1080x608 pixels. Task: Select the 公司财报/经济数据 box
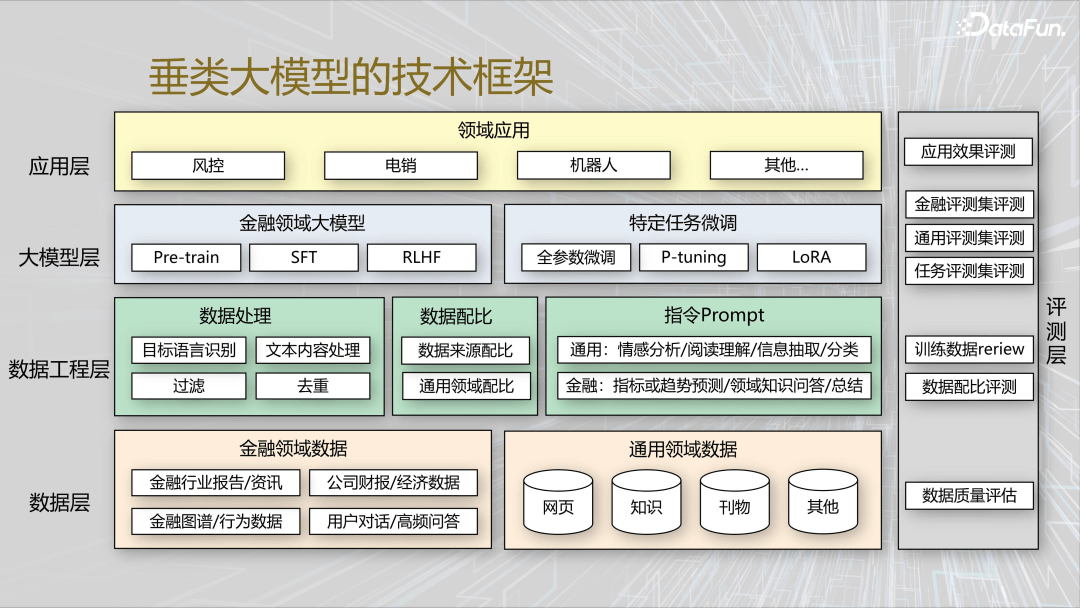393,483
